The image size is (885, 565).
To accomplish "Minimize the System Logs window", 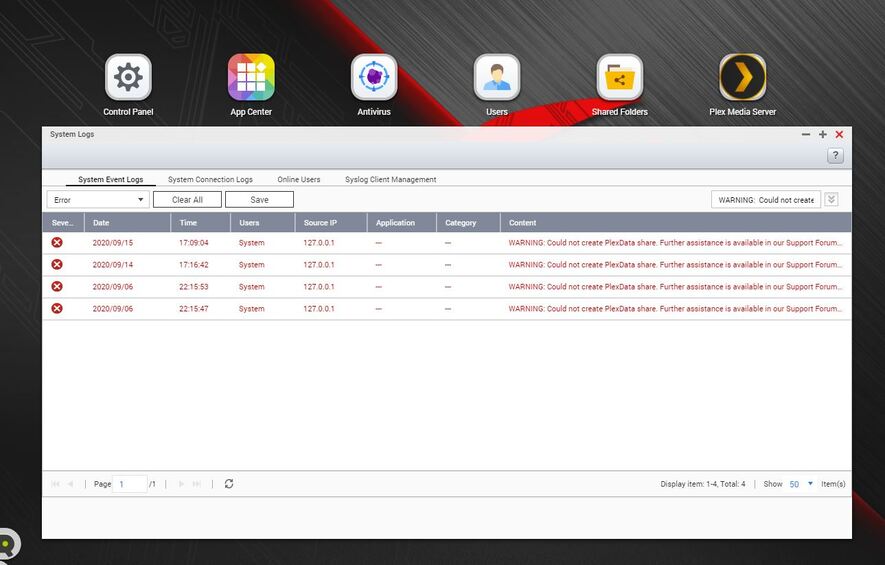I will 806,134.
